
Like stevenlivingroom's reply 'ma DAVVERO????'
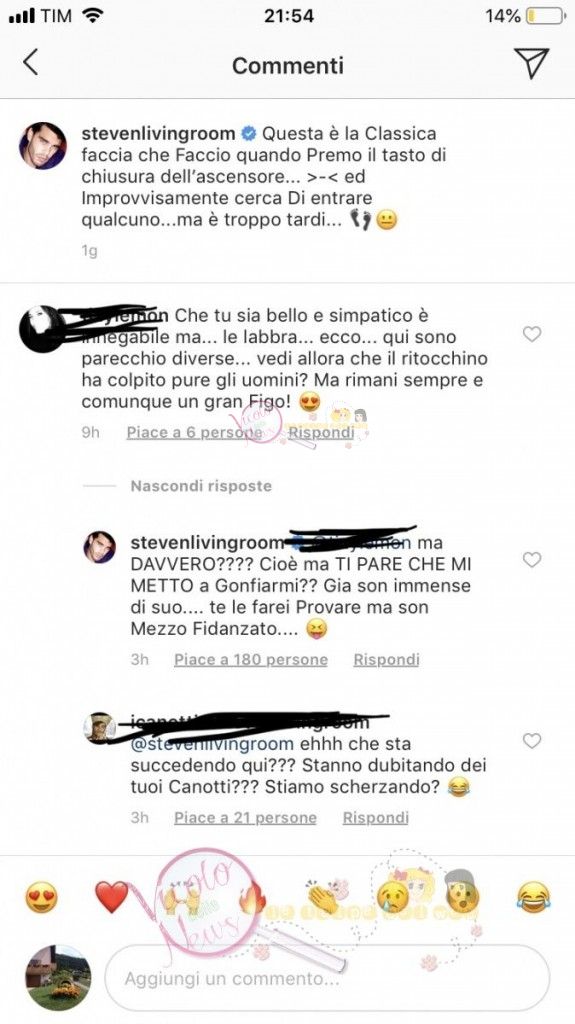(532, 560)
